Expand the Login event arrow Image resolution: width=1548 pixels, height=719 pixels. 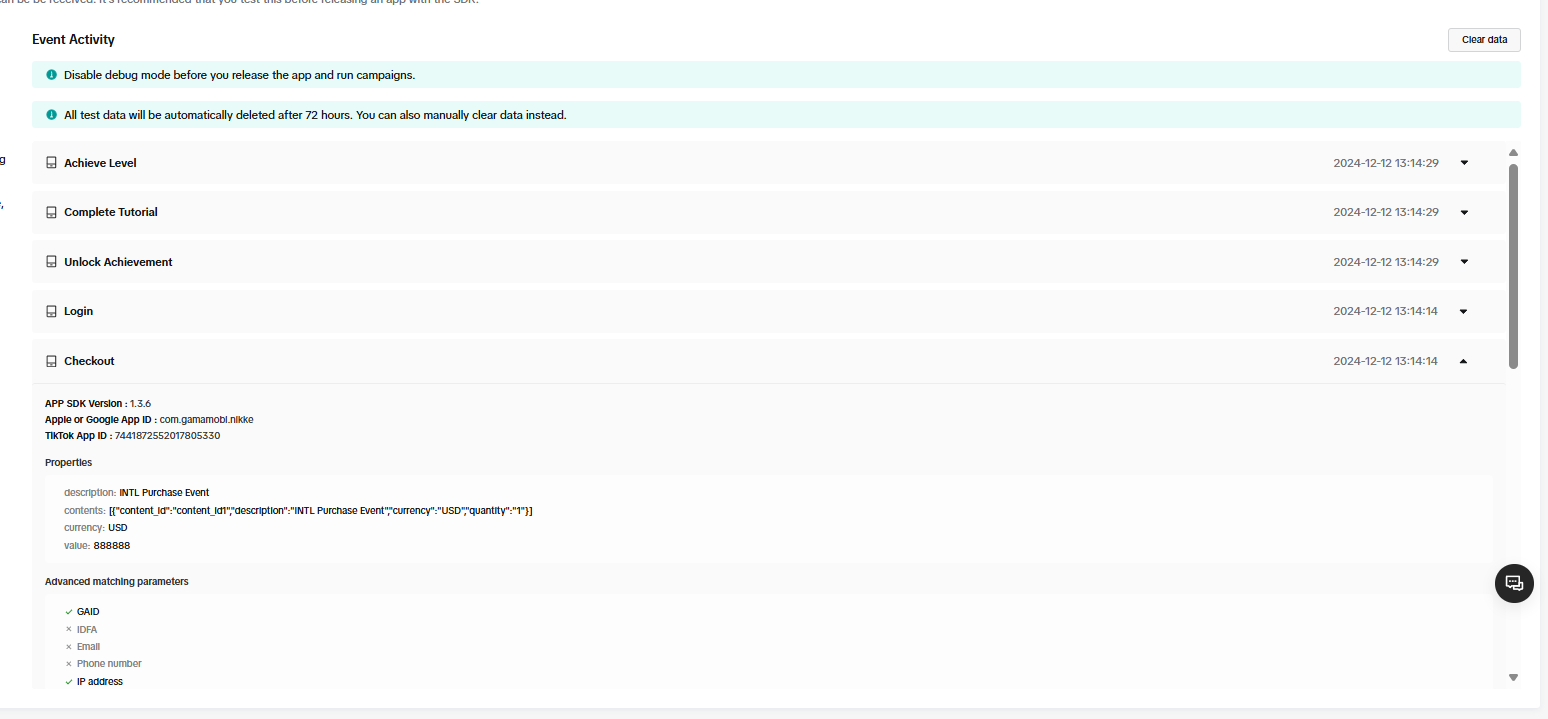tap(1464, 311)
